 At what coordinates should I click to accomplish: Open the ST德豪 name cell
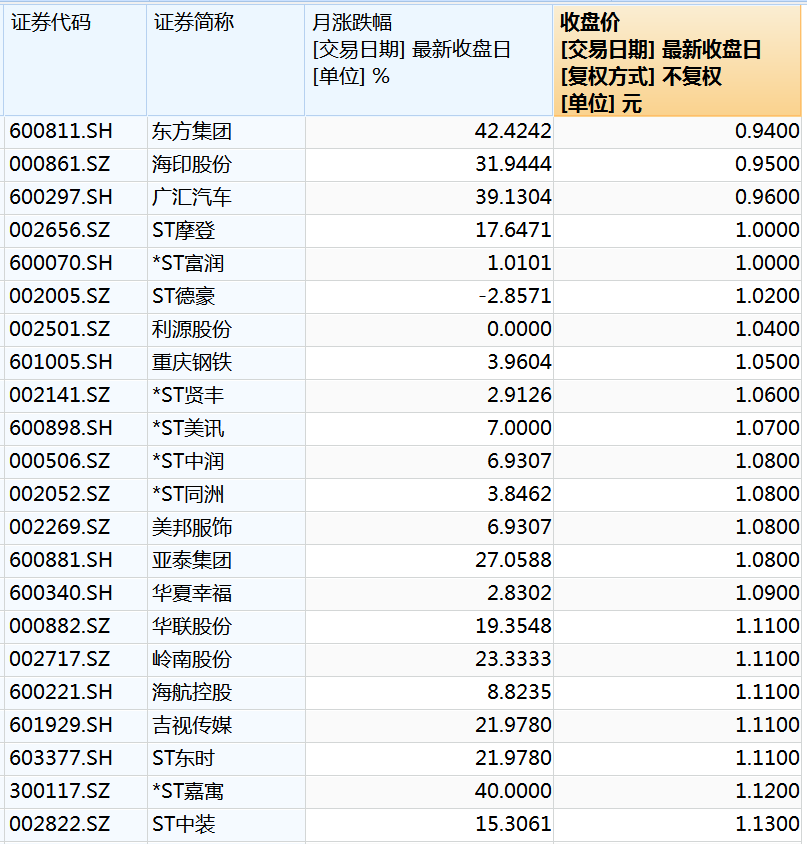coord(226,297)
